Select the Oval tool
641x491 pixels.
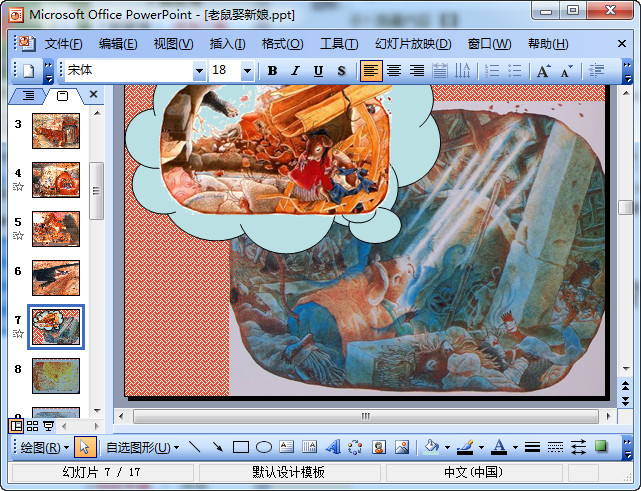(x=264, y=447)
